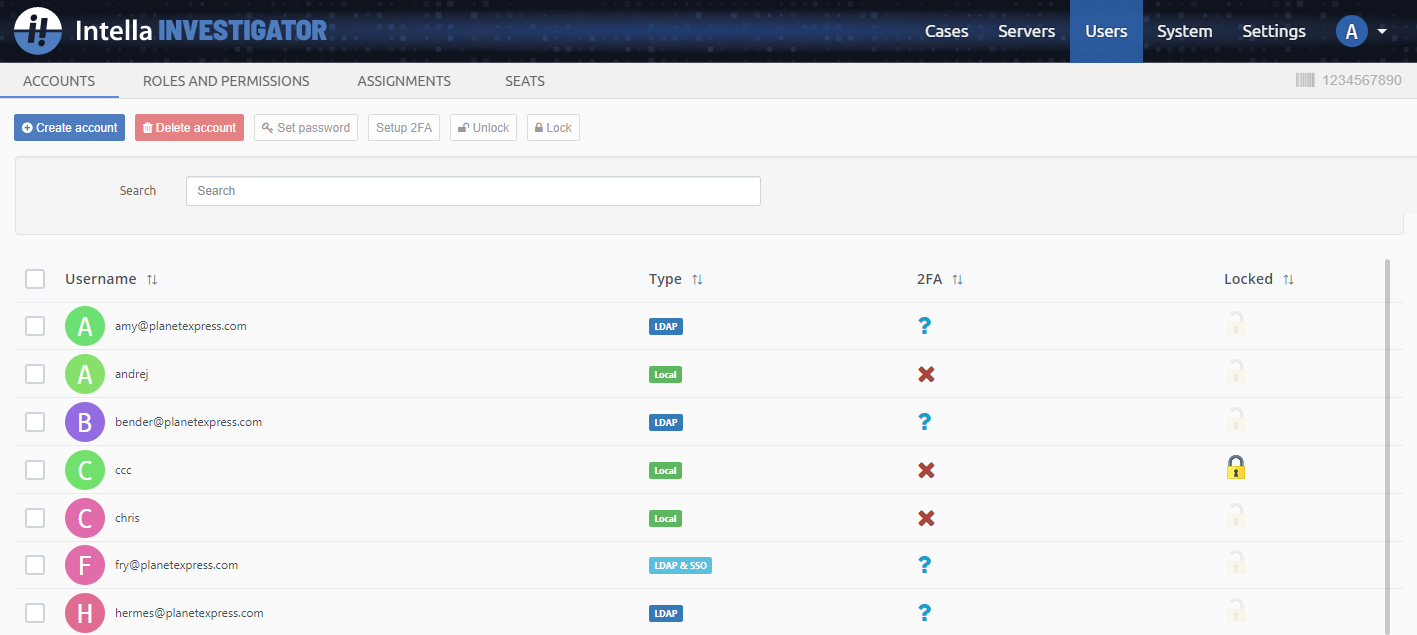Image resolution: width=1417 pixels, height=635 pixels.
Task: Switch to the Roles and Permissions tab
Action: click(226, 81)
